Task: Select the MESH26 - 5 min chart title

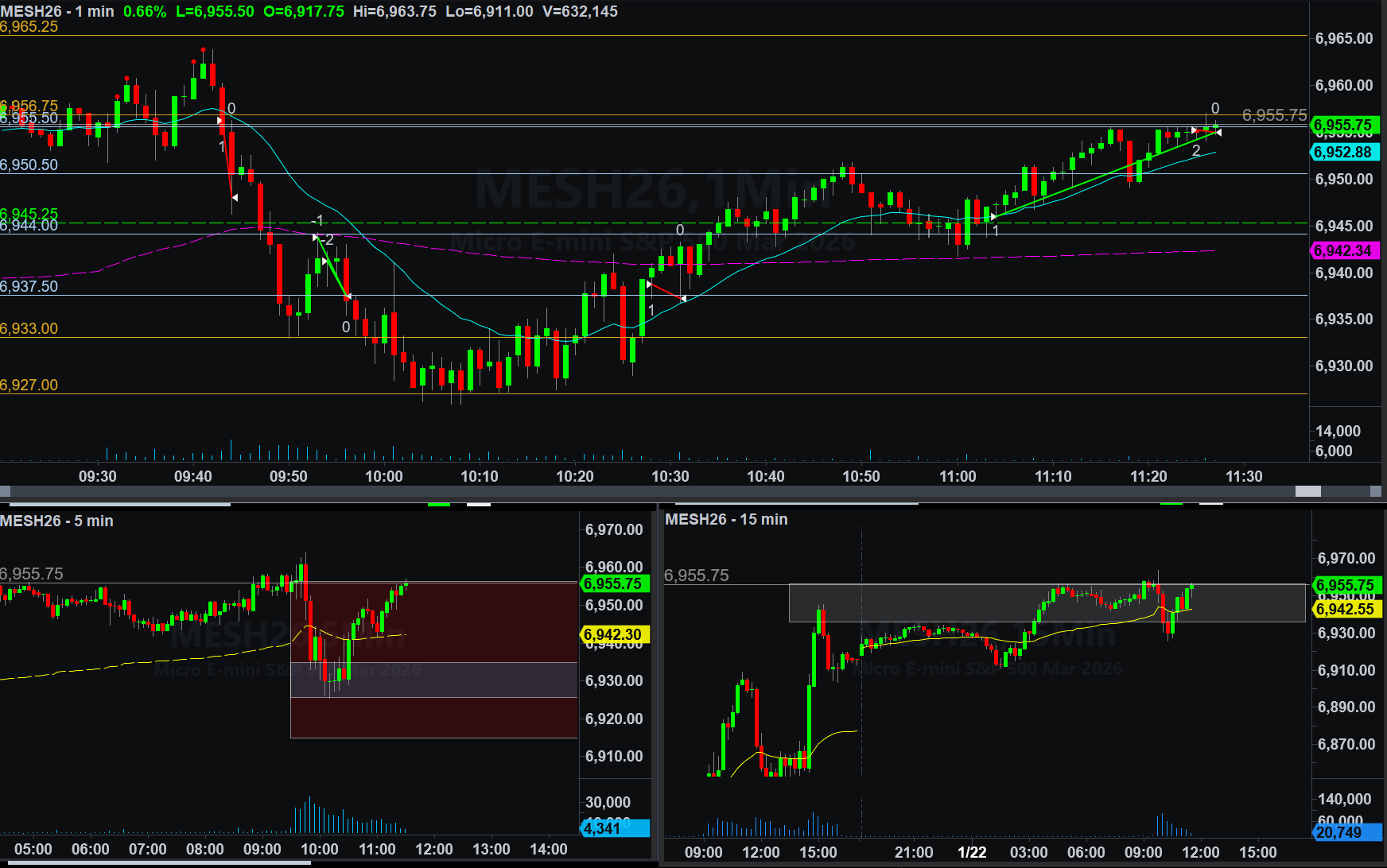Action: 56,521
